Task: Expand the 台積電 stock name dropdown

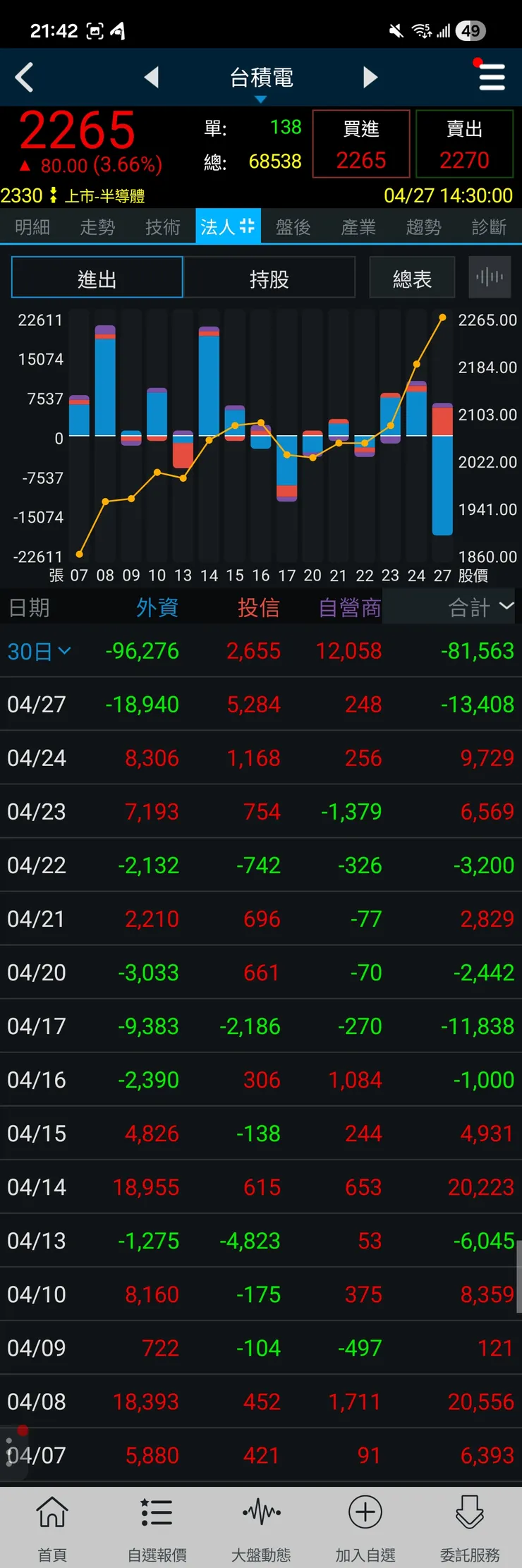Action: point(261,82)
